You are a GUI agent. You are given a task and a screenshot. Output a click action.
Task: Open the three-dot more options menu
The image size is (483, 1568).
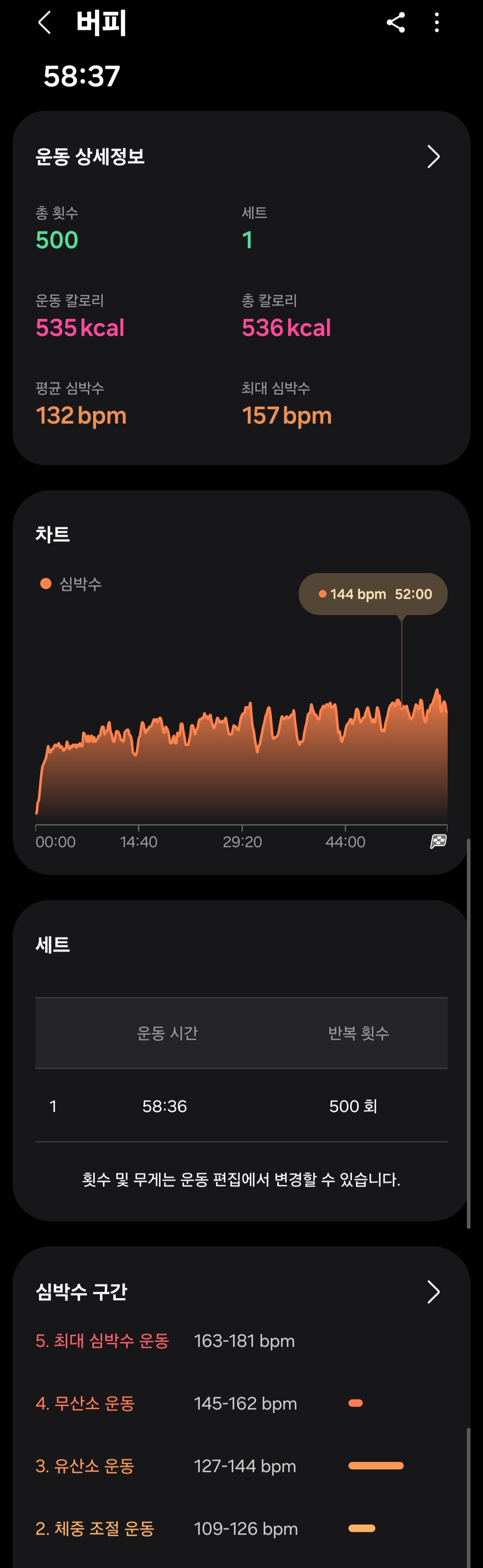click(437, 22)
